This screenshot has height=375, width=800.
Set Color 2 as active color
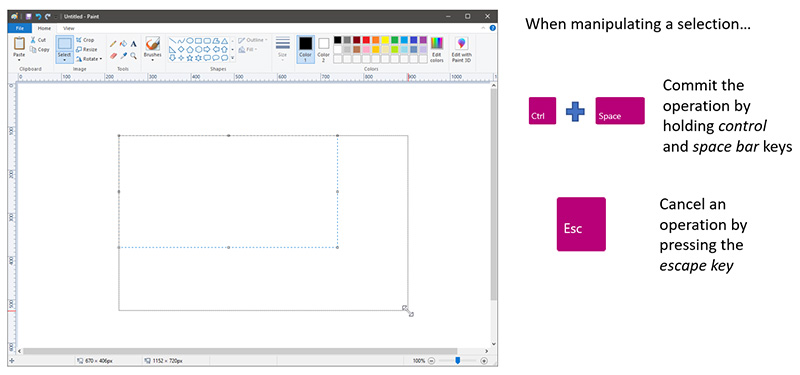323,49
